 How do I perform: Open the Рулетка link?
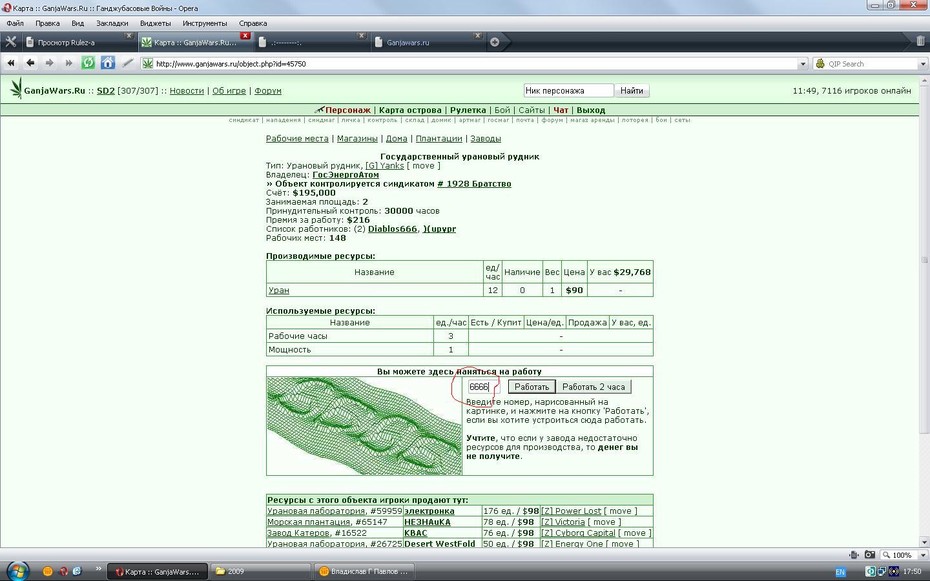click(467, 110)
